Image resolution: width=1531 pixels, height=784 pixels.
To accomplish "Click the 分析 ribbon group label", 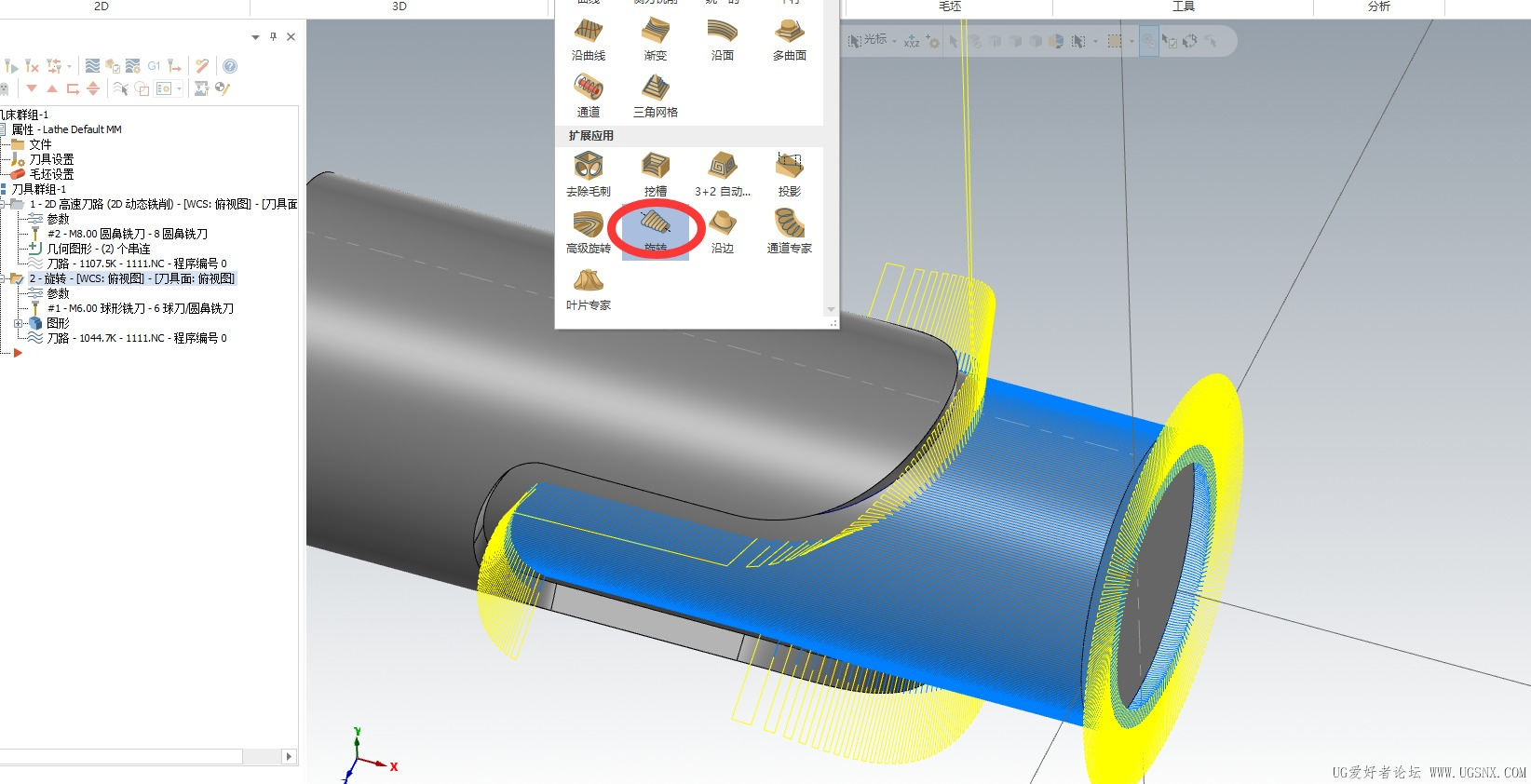I will tap(1378, 7).
